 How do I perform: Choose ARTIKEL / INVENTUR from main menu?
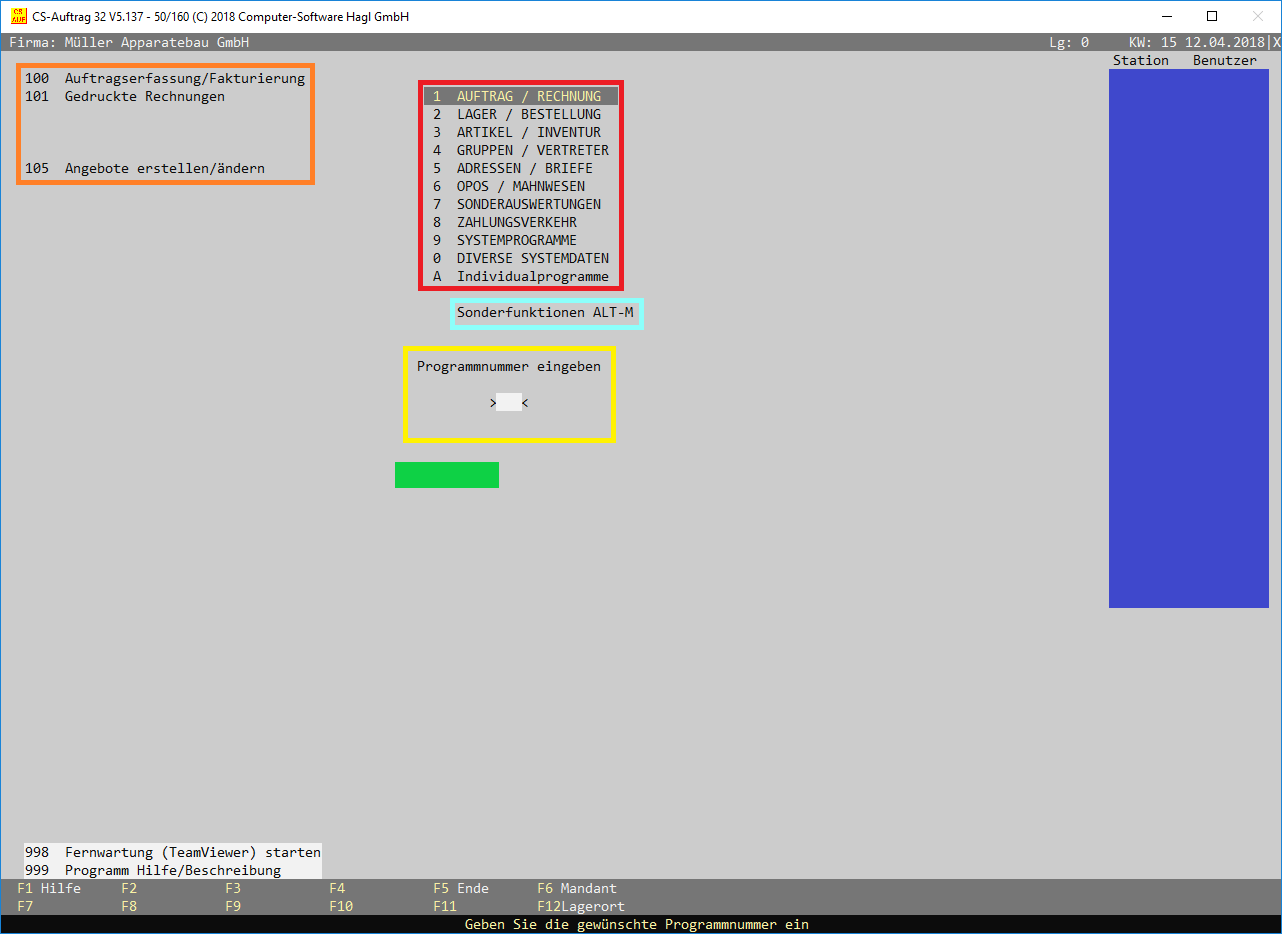coord(520,132)
